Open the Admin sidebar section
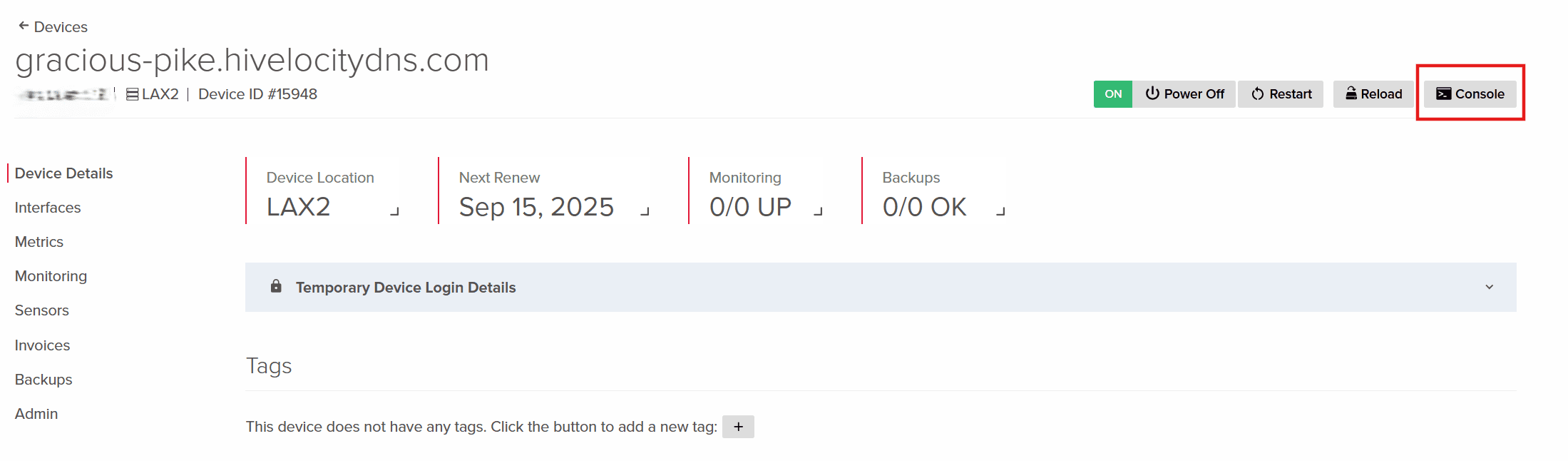1568x461 pixels. (x=36, y=414)
